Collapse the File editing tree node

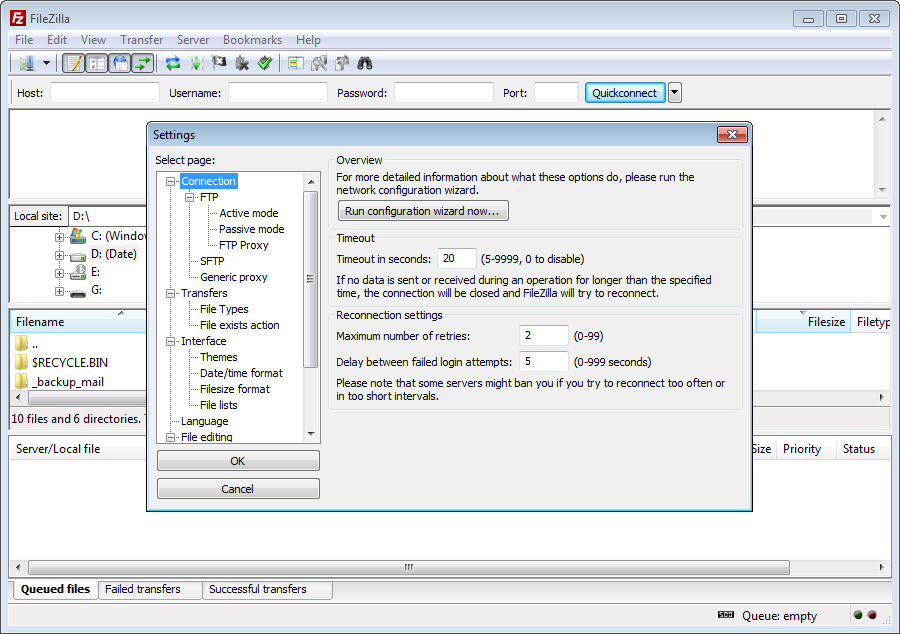170,437
